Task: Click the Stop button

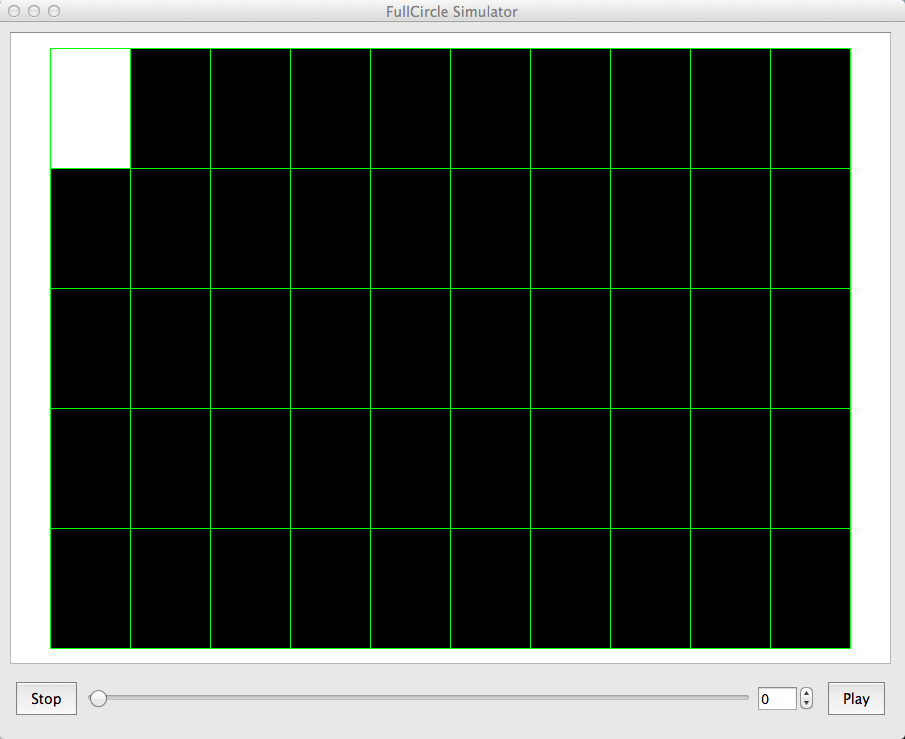Action: point(46,699)
